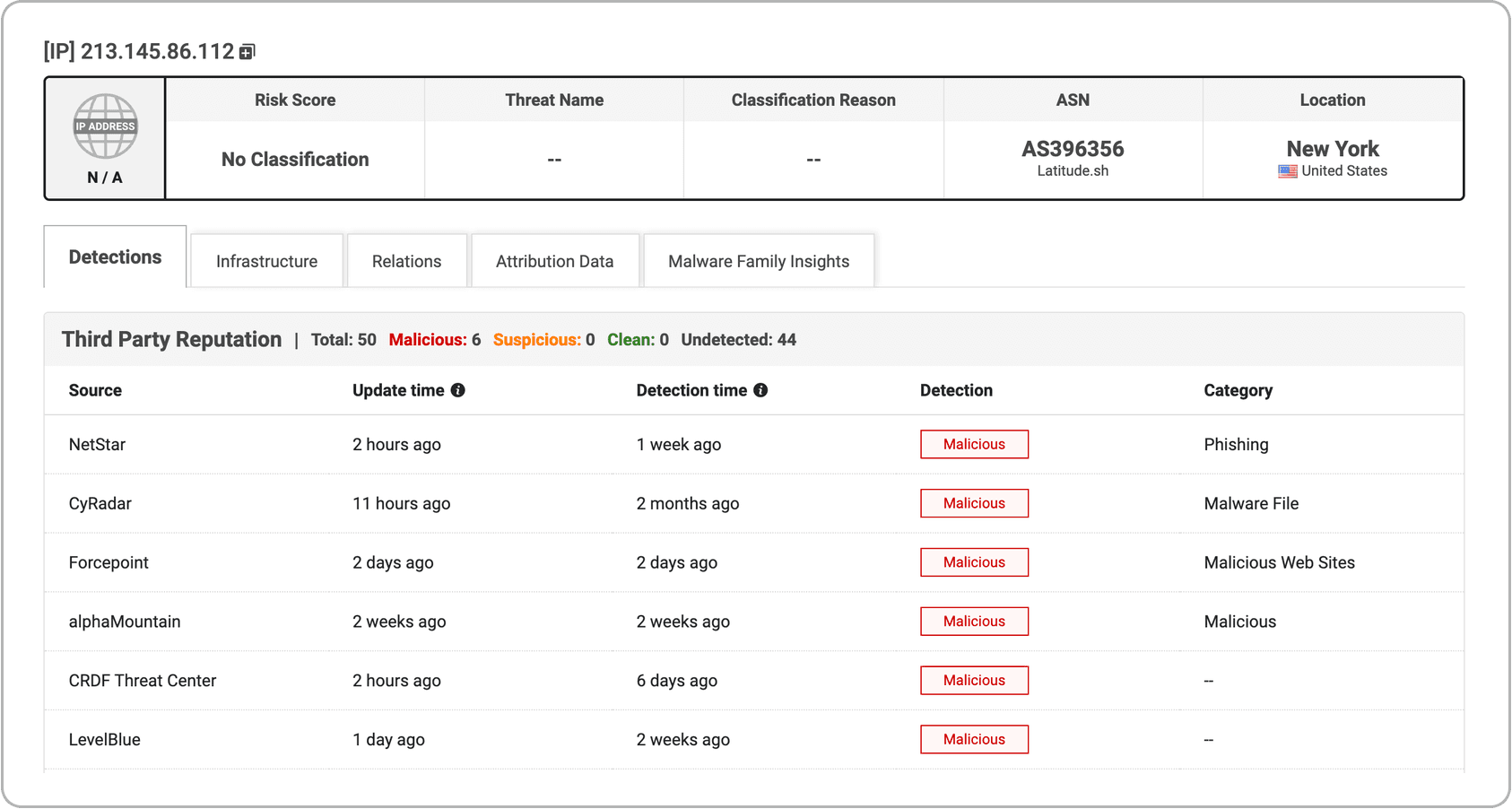This screenshot has width=1512, height=809.
Task: Click the Detection column header
Action: [956, 390]
